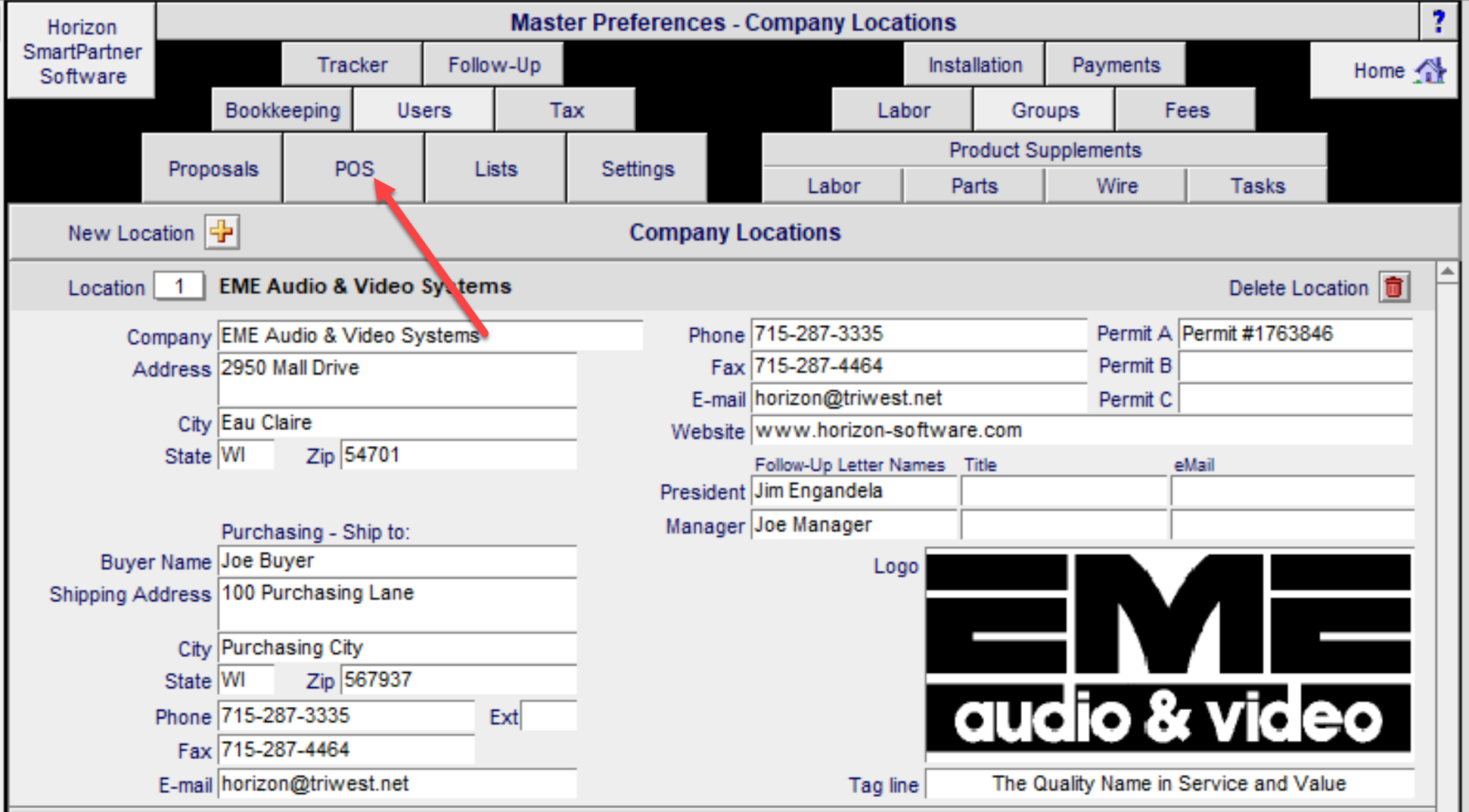1469x812 pixels.
Task: Click the Horizon SmartPartner Software button
Action: [x=82, y=51]
